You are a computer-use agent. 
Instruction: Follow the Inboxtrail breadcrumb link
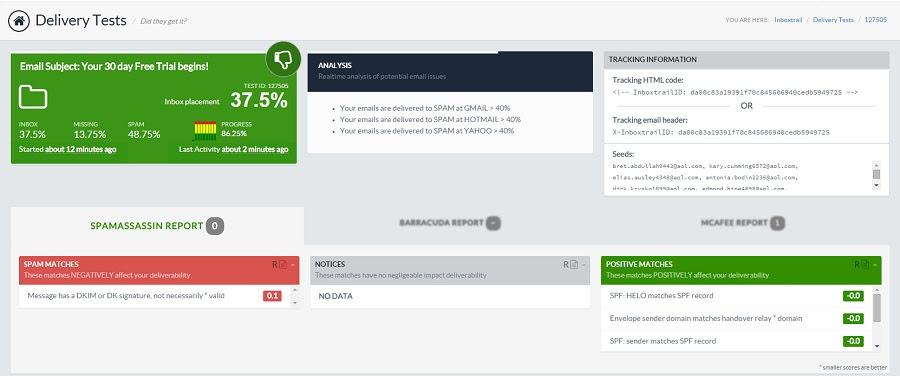coord(788,20)
